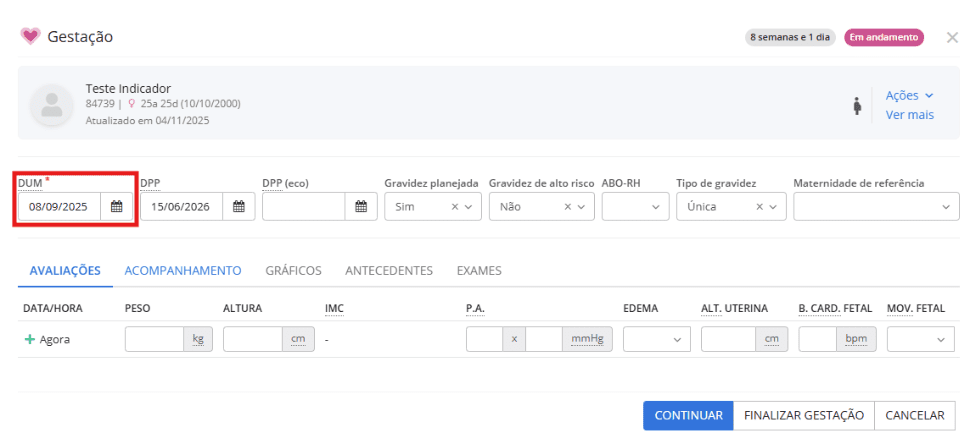Click the pregnant woman icon
The image size is (976, 447).
857,106
